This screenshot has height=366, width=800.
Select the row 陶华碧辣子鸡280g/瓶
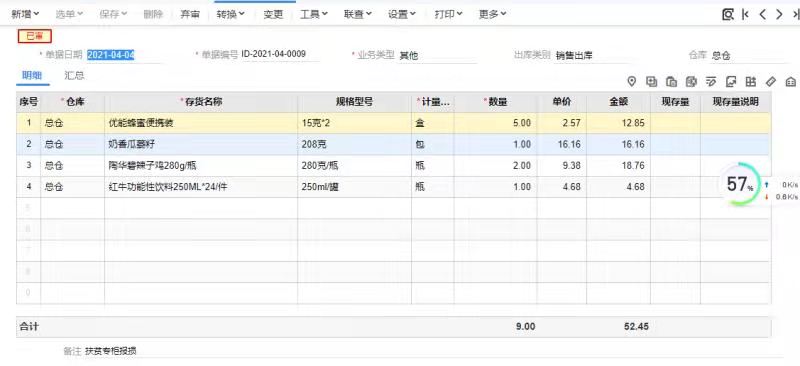[x=393, y=166]
